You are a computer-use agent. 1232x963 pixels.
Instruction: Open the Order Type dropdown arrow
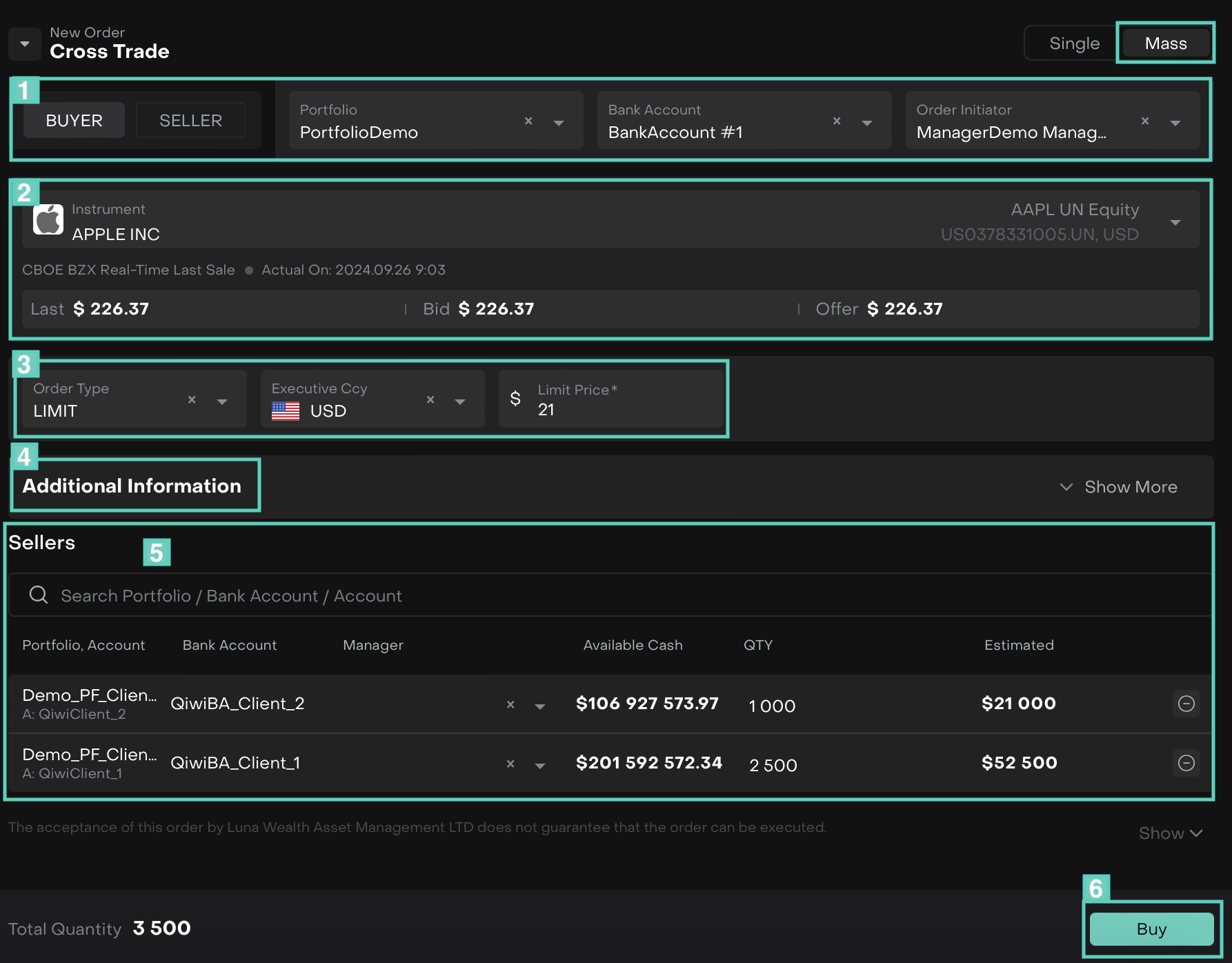[x=222, y=401]
